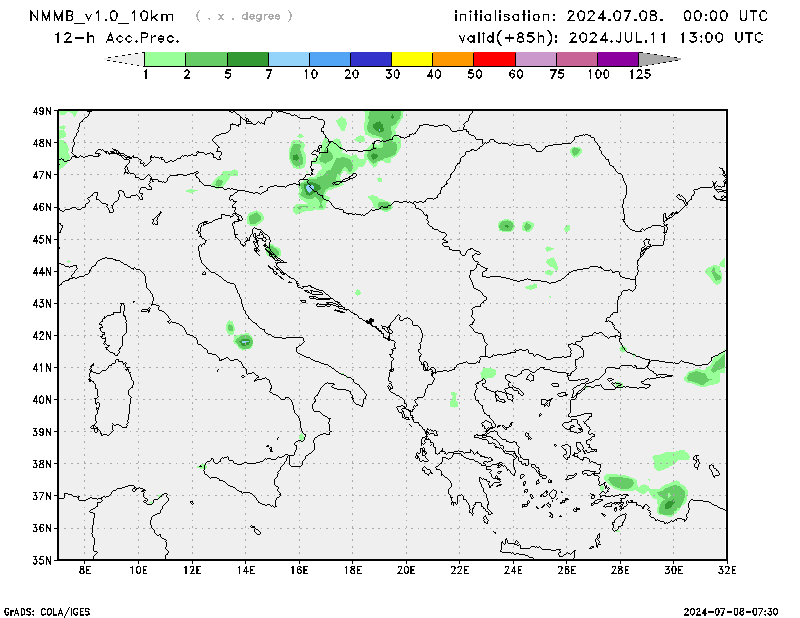The image size is (800, 618).
Task: Click the gray arrow at legend's right end
Action: [x=659, y=60]
